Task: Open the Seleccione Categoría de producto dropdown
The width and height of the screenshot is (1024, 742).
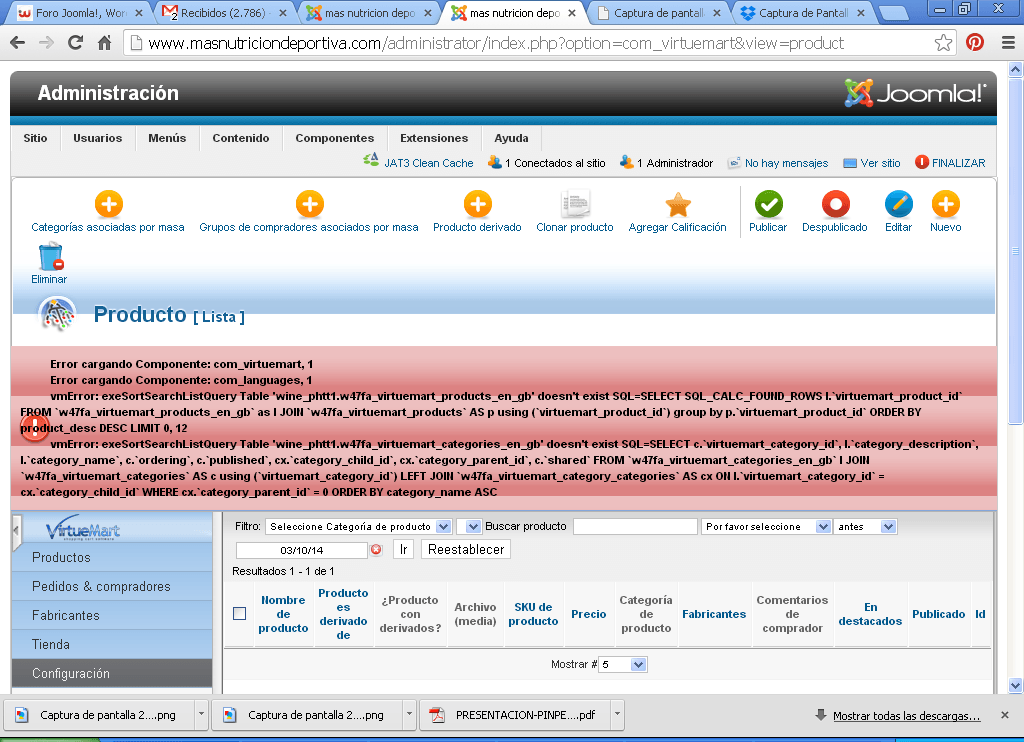Action: (359, 526)
